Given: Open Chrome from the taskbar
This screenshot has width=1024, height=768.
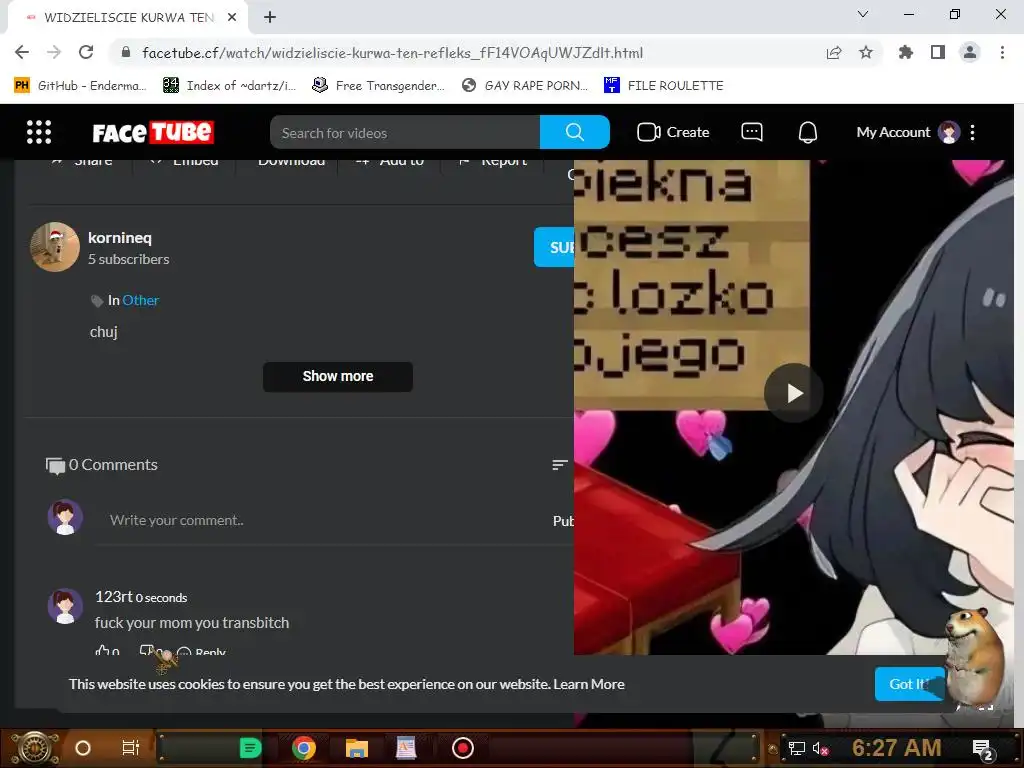Looking at the screenshot, I should tap(304, 748).
